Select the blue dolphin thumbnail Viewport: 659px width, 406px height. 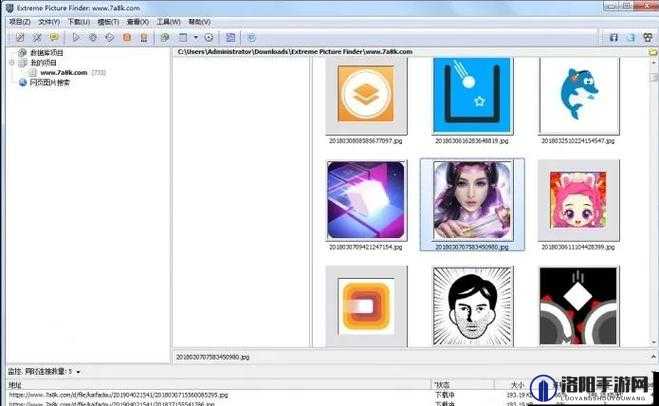pyautogui.click(x=579, y=96)
